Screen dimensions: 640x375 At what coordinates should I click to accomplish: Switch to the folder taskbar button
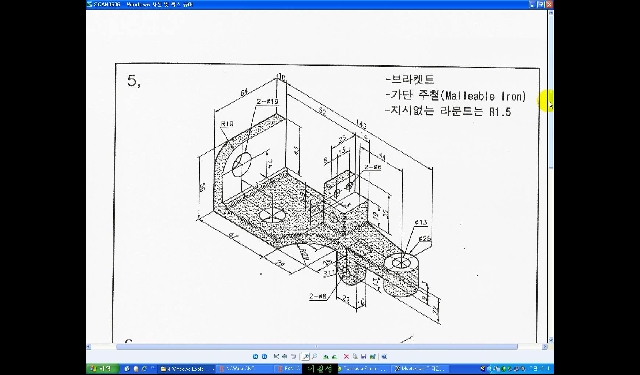tap(185, 369)
